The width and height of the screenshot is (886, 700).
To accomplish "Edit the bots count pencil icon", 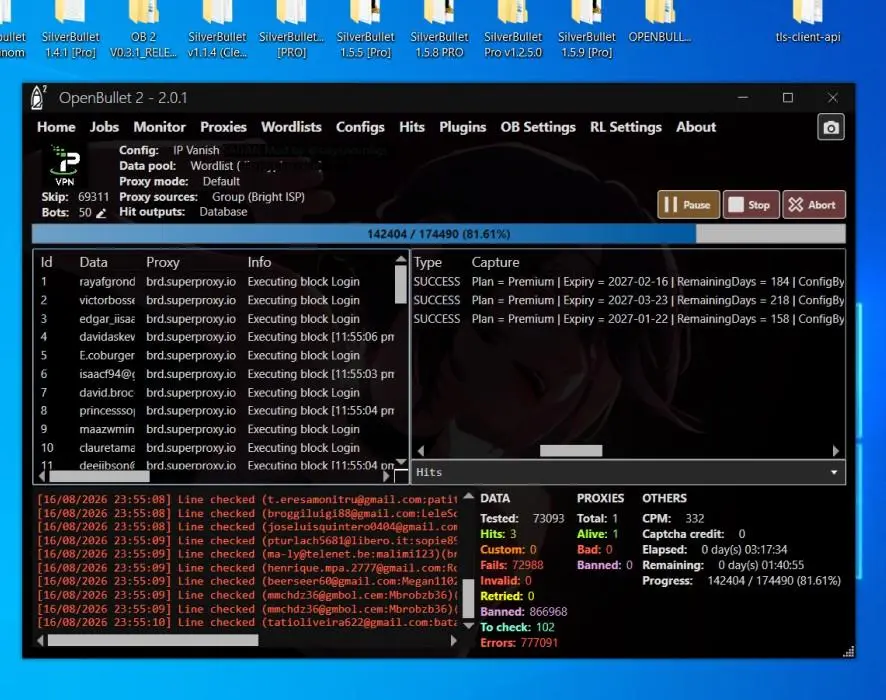I will point(101,213).
